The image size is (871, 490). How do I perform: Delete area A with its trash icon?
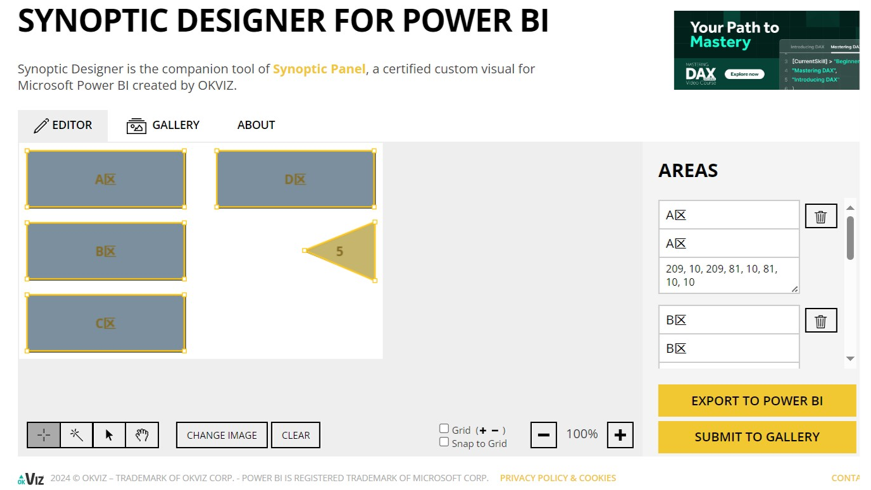tap(820, 216)
